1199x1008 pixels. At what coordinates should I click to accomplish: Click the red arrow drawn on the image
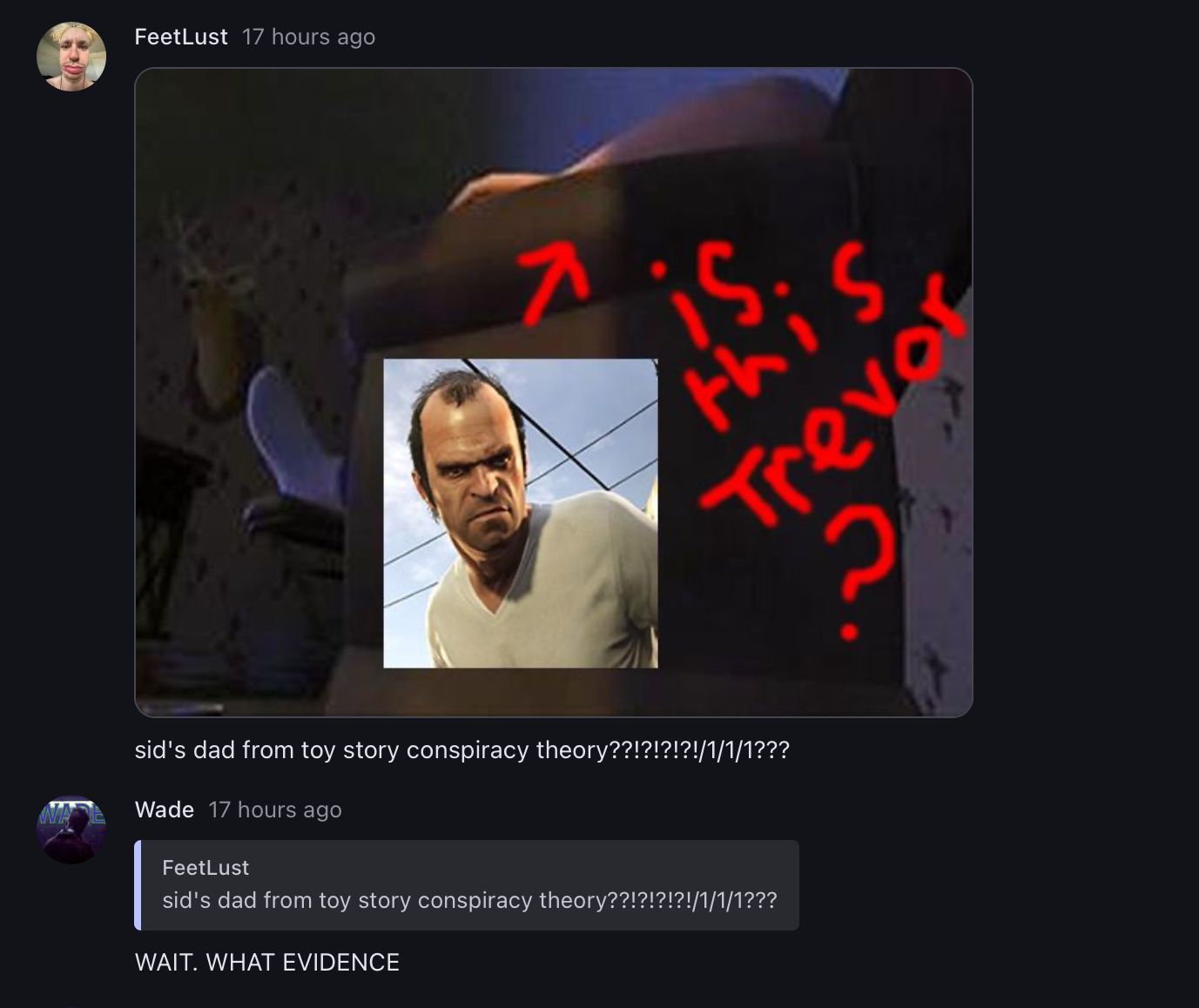(554, 283)
